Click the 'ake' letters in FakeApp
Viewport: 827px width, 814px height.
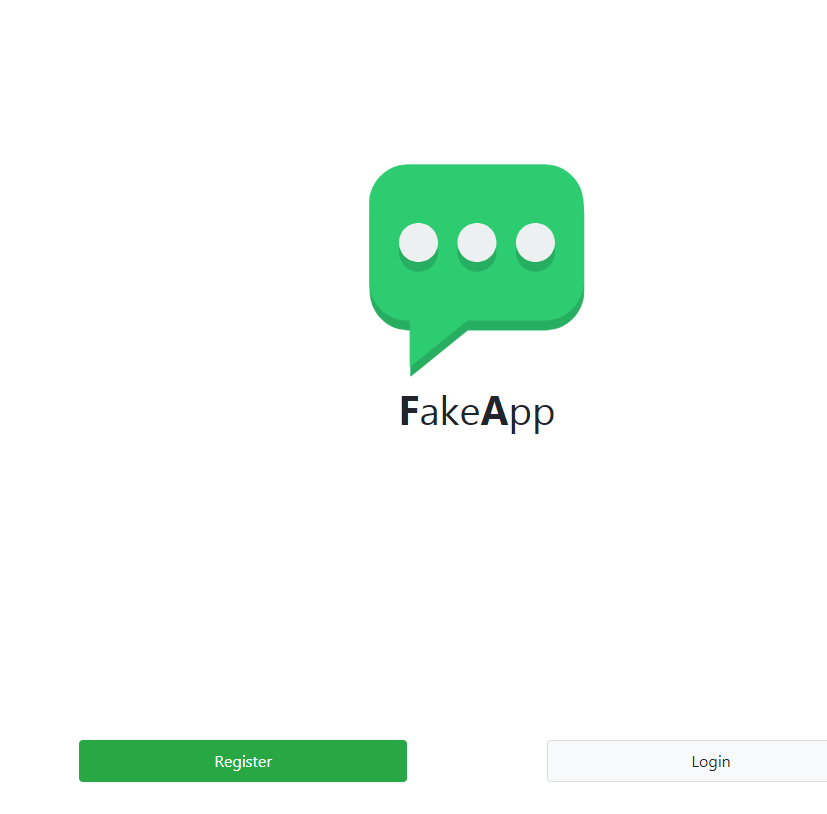point(449,411)
